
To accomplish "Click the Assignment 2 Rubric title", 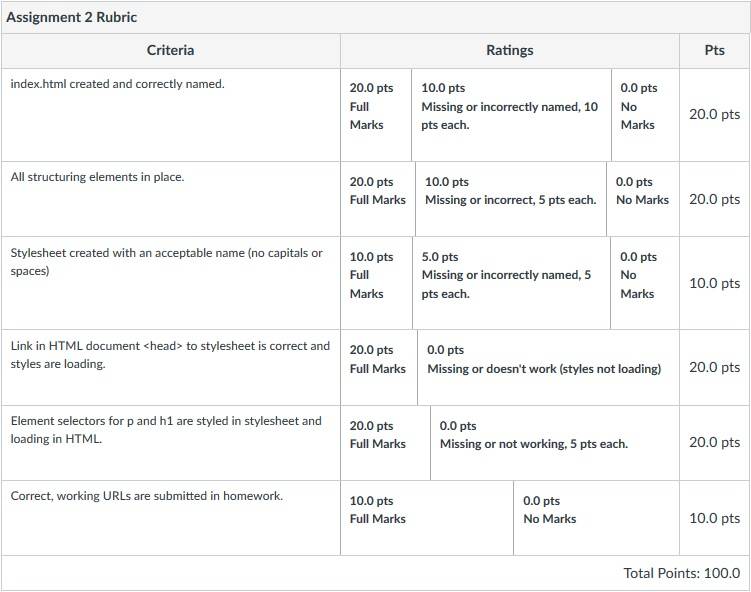I will [72, 17].
